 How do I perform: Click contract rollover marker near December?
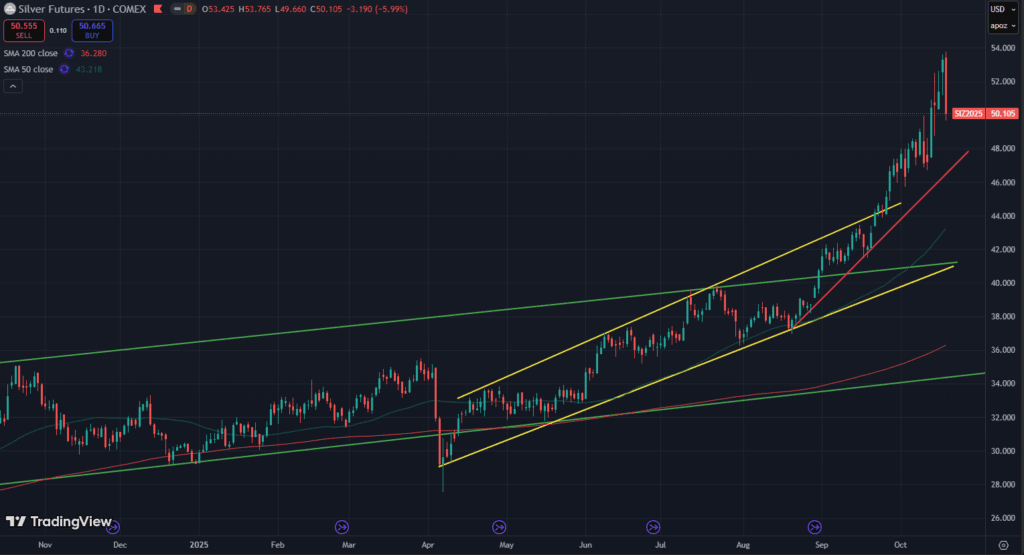[113, 526]
